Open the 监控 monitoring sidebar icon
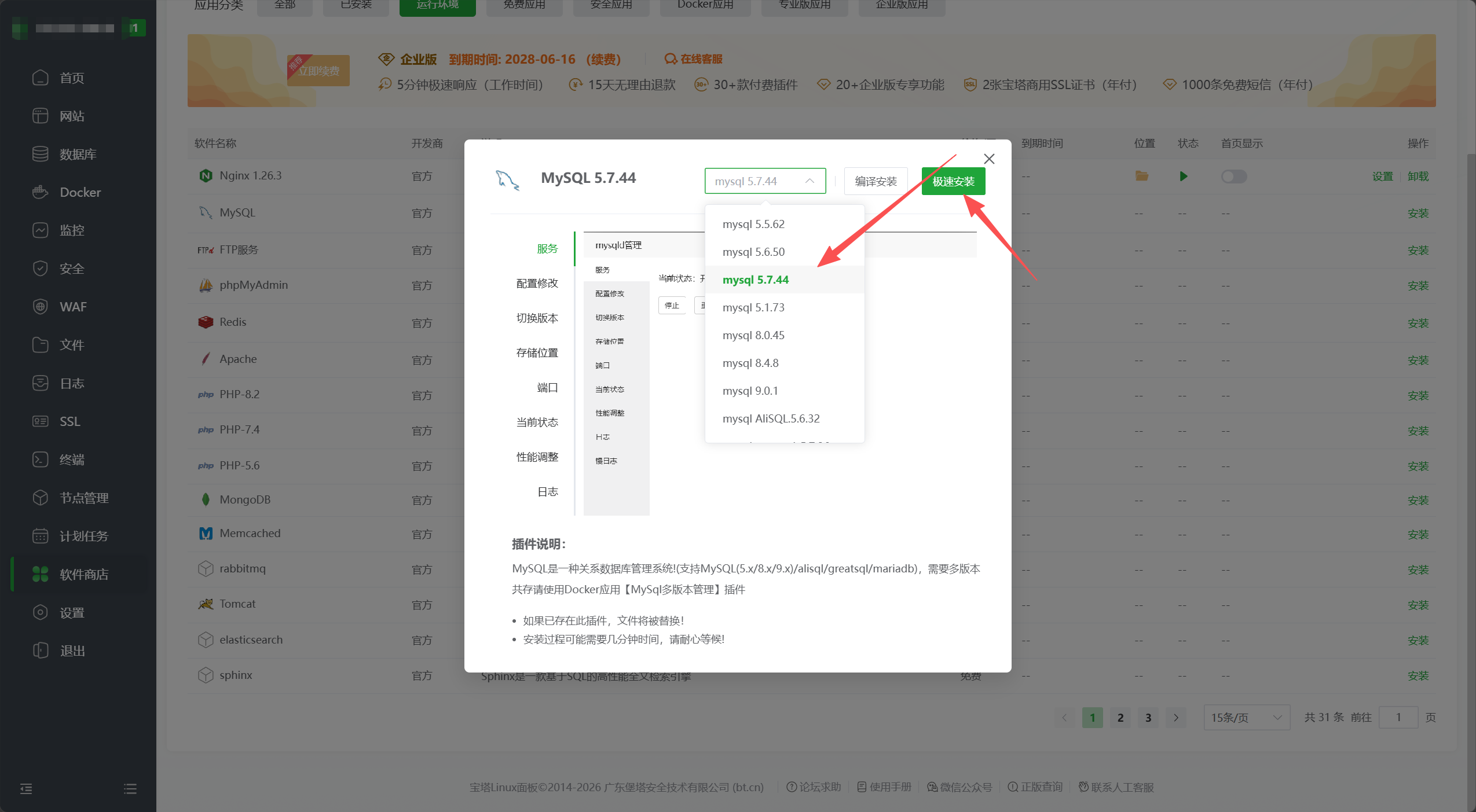This screenshot has width=1476, height=812. (x=40, y=230)
